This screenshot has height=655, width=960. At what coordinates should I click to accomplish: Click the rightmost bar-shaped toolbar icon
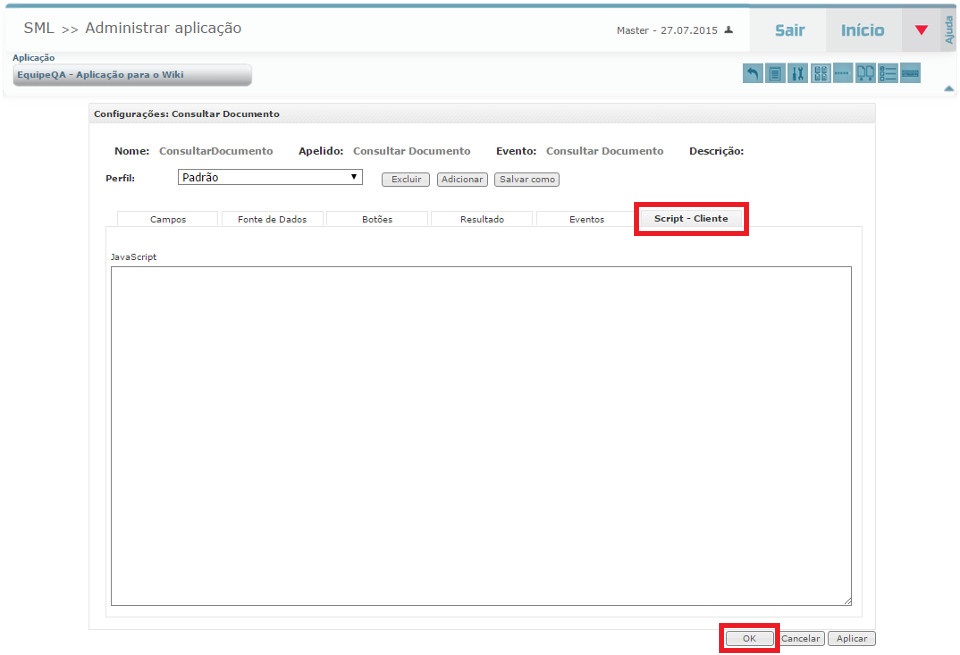(x=910, y=73)
